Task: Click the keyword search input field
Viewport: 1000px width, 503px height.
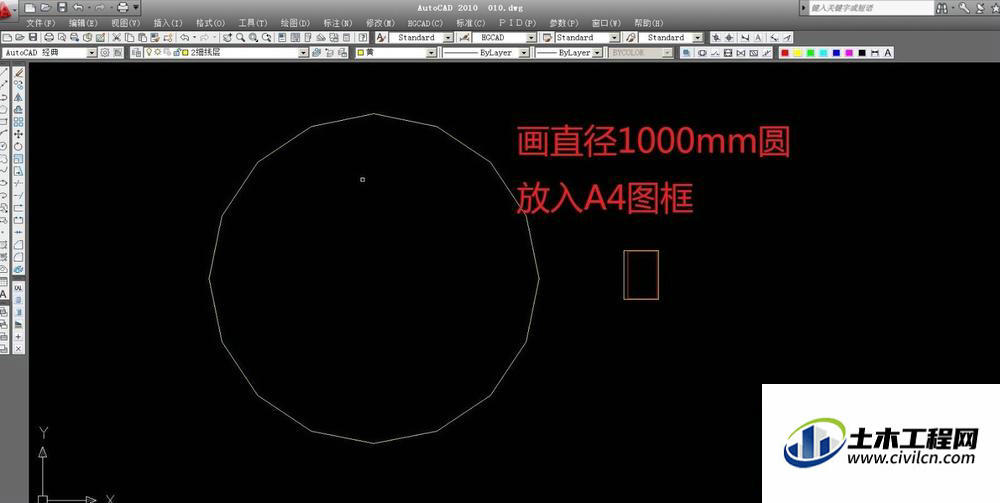Action: (871, 8)
